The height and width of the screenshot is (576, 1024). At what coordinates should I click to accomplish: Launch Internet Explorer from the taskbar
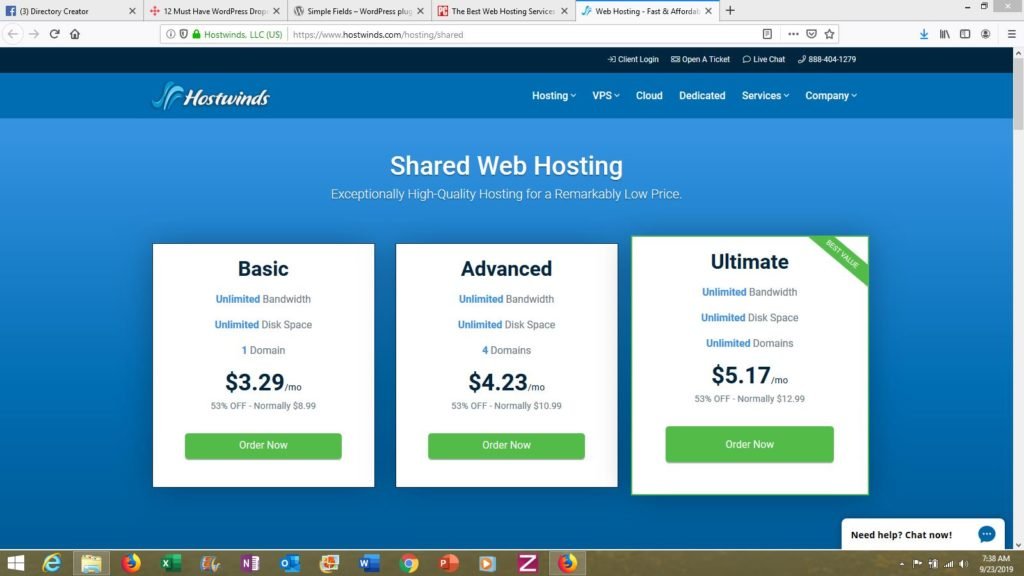[52, 563]
